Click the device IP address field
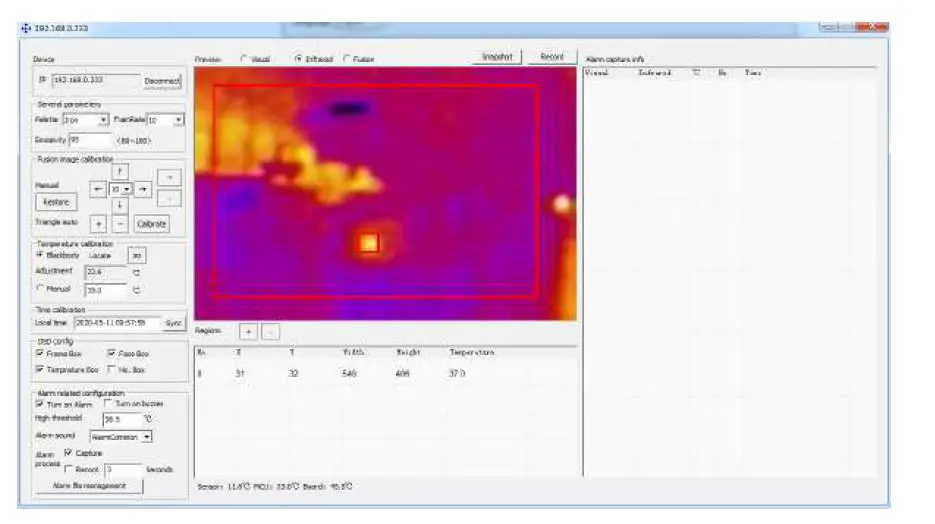Image resolution: width=935 pixels, height=524 pixels. pyautogui.click(x=96, y=80)
